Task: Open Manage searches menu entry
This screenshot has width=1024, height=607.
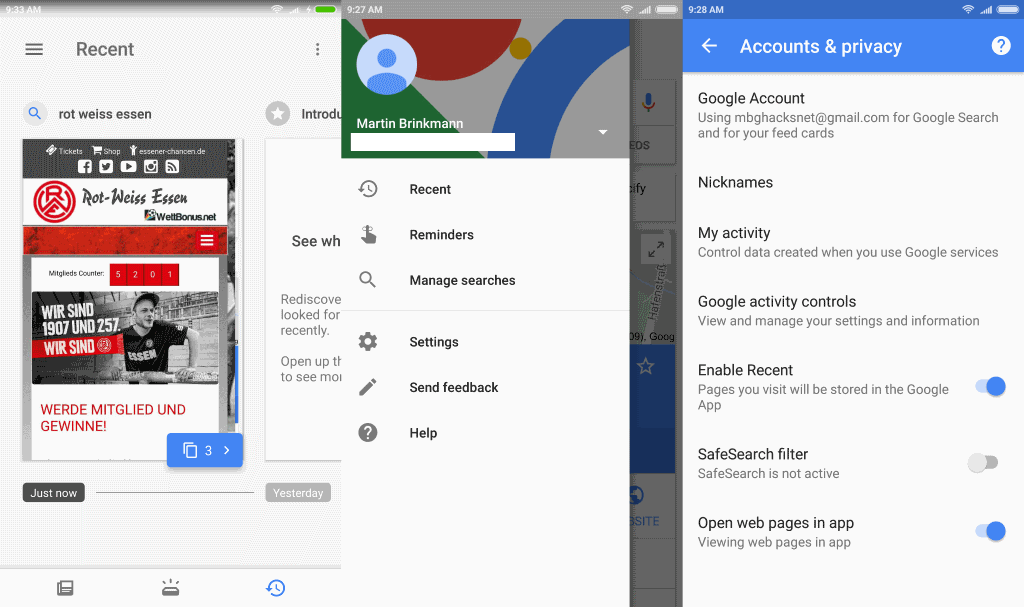Action: point(485,280)
